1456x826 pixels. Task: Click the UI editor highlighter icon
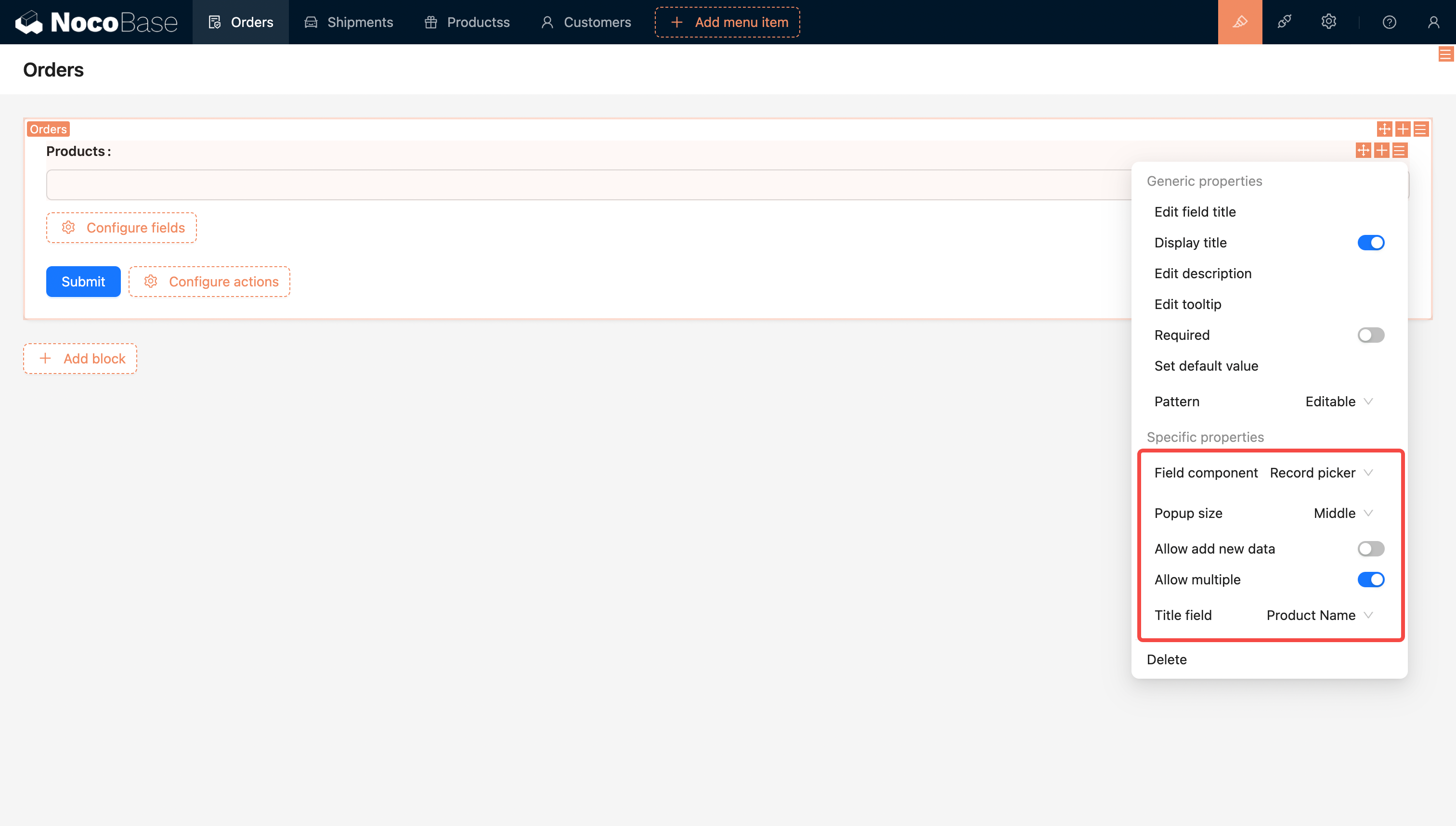(x=1239, y=22)
